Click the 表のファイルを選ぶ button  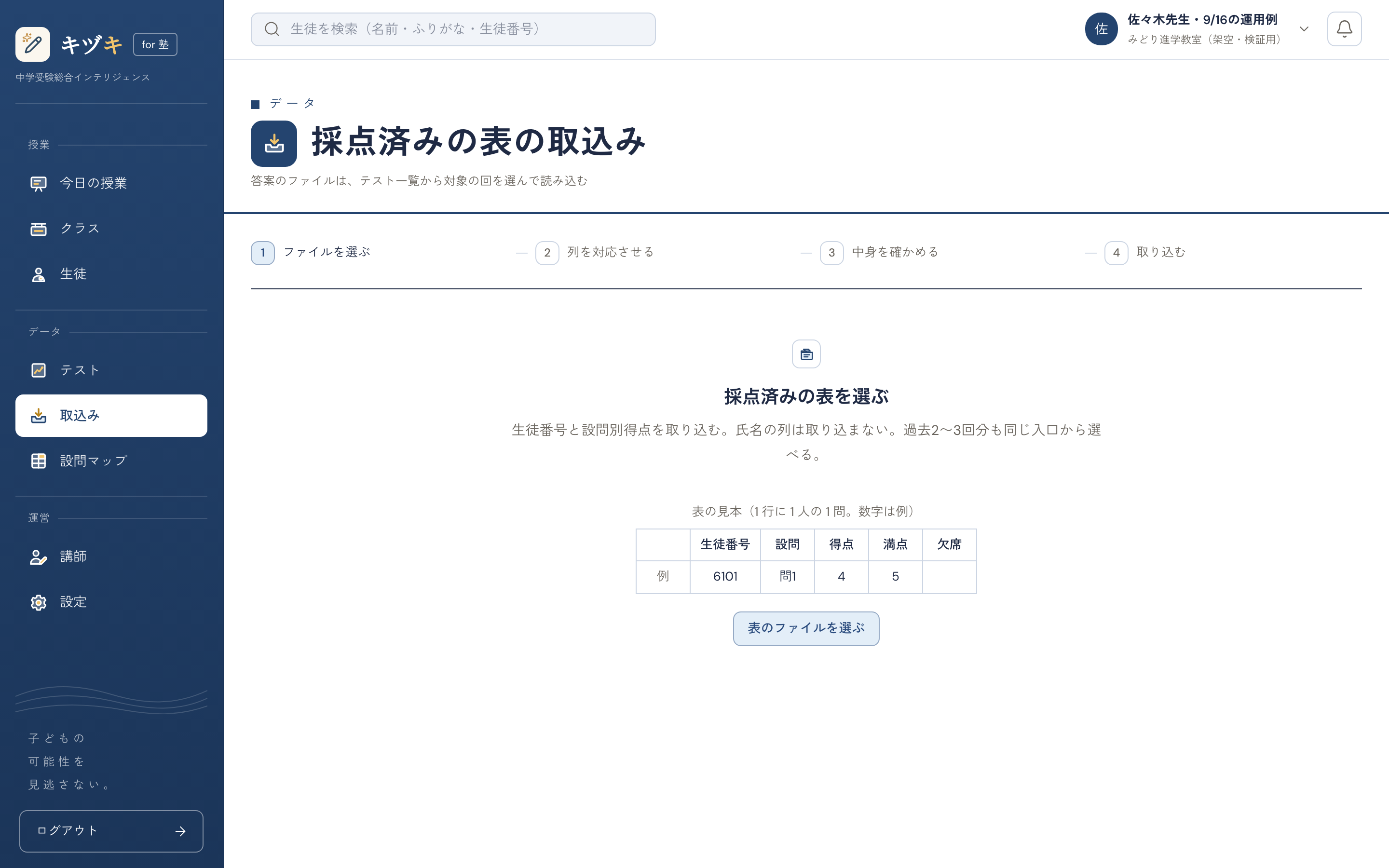tap(806, 629)
